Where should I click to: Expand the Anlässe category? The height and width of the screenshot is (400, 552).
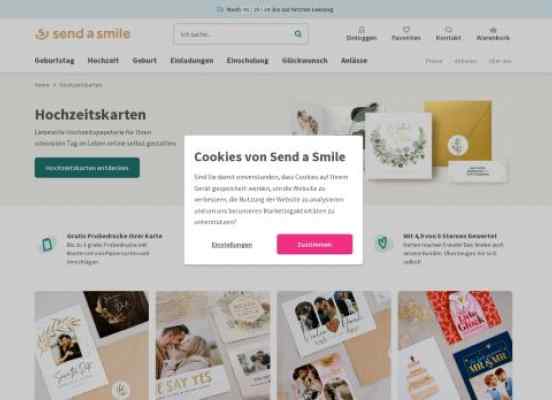click(x=354, y=61)
